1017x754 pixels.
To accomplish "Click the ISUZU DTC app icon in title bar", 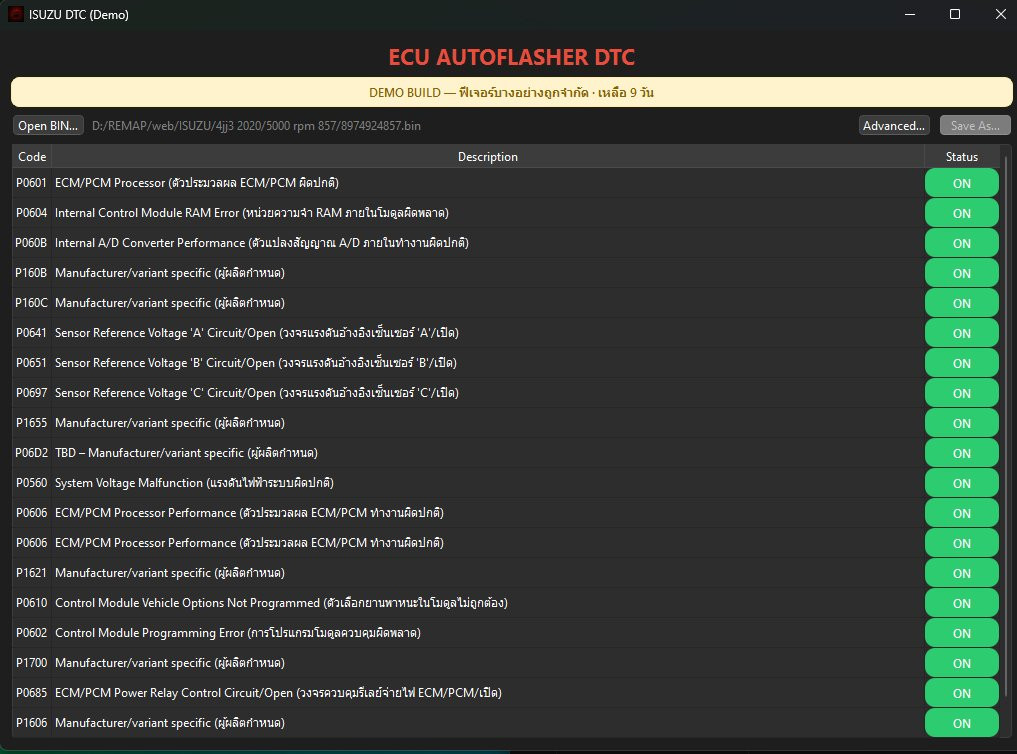I will point(16,15).
